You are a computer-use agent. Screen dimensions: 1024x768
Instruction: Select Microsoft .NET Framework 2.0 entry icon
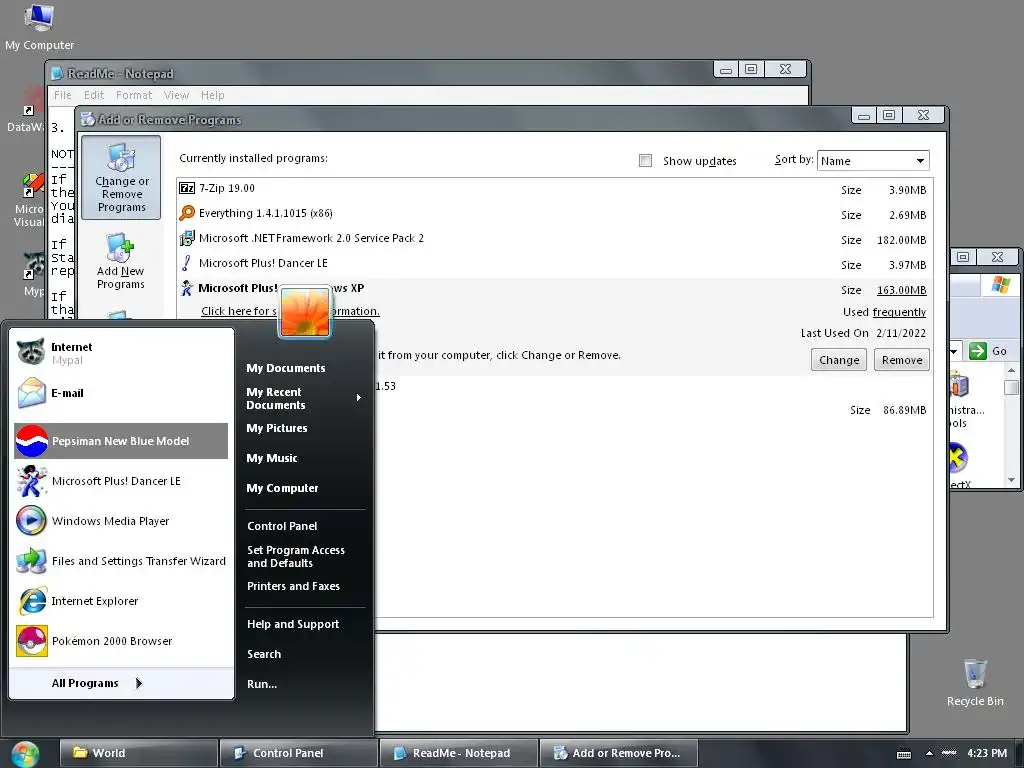[x=187, y=238]
